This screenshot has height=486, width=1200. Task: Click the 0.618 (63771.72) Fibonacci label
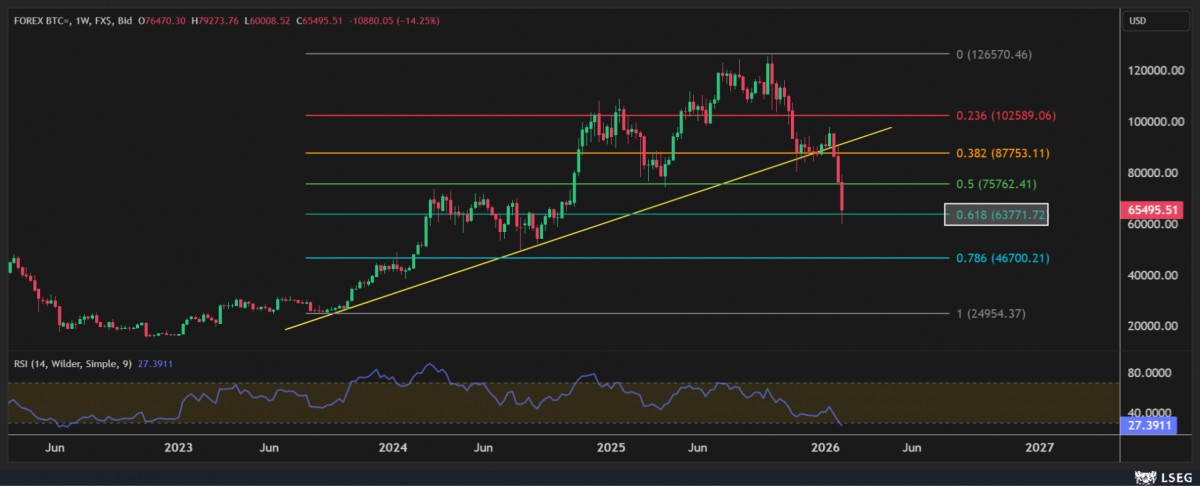pyautogui.click(x=996, y=214)
